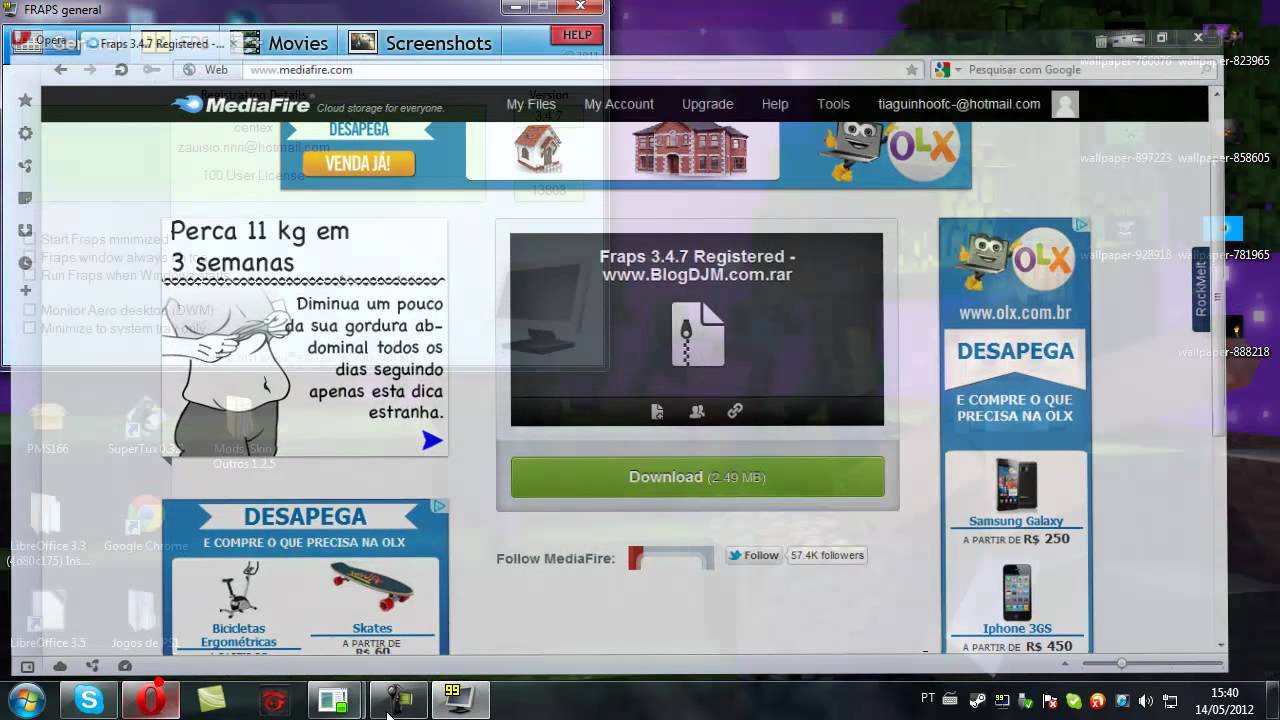Click the Opera taskbar icon
This screenshot has width=1280, height=720.
coord(151,700)
